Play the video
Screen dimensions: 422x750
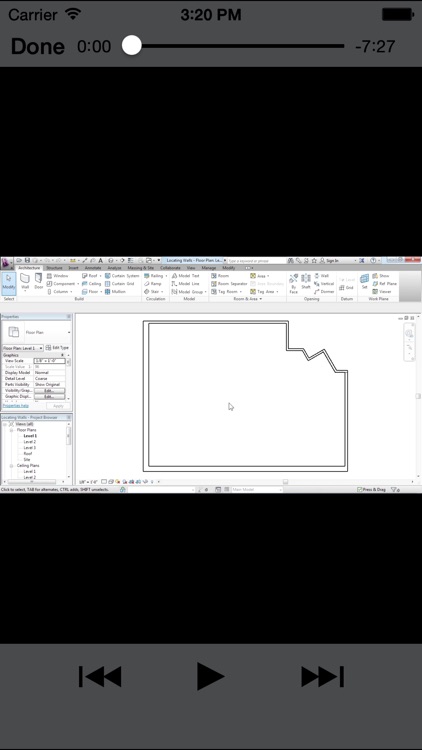pyautogui.click(x=211, y=676)
